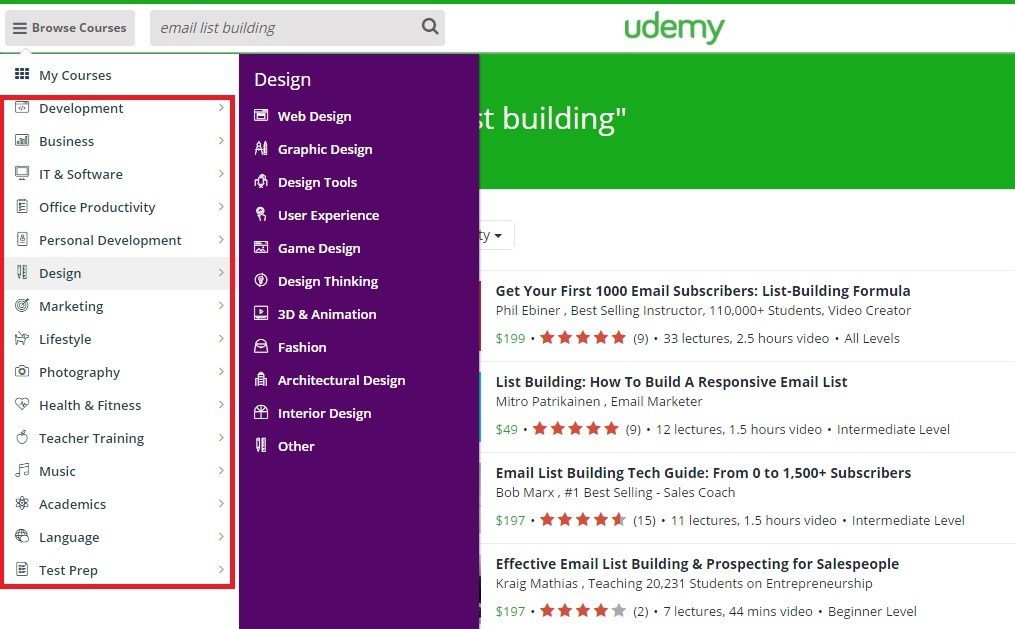This screenshot has height=629, width=1015.
Task: Click the Music note icon
Action: coord(22,470)
